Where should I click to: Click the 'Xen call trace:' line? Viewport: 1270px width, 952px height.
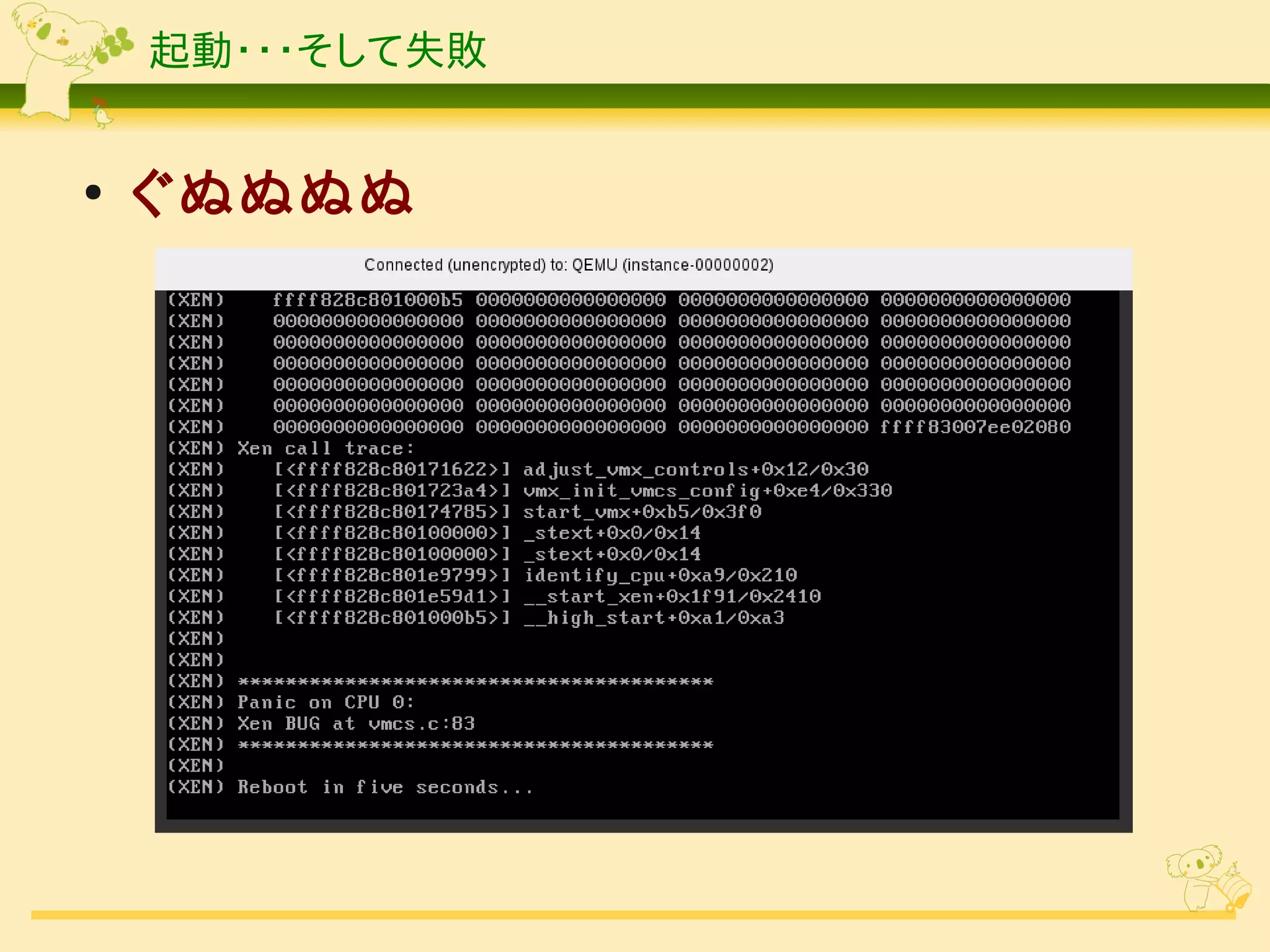[325, 448]
